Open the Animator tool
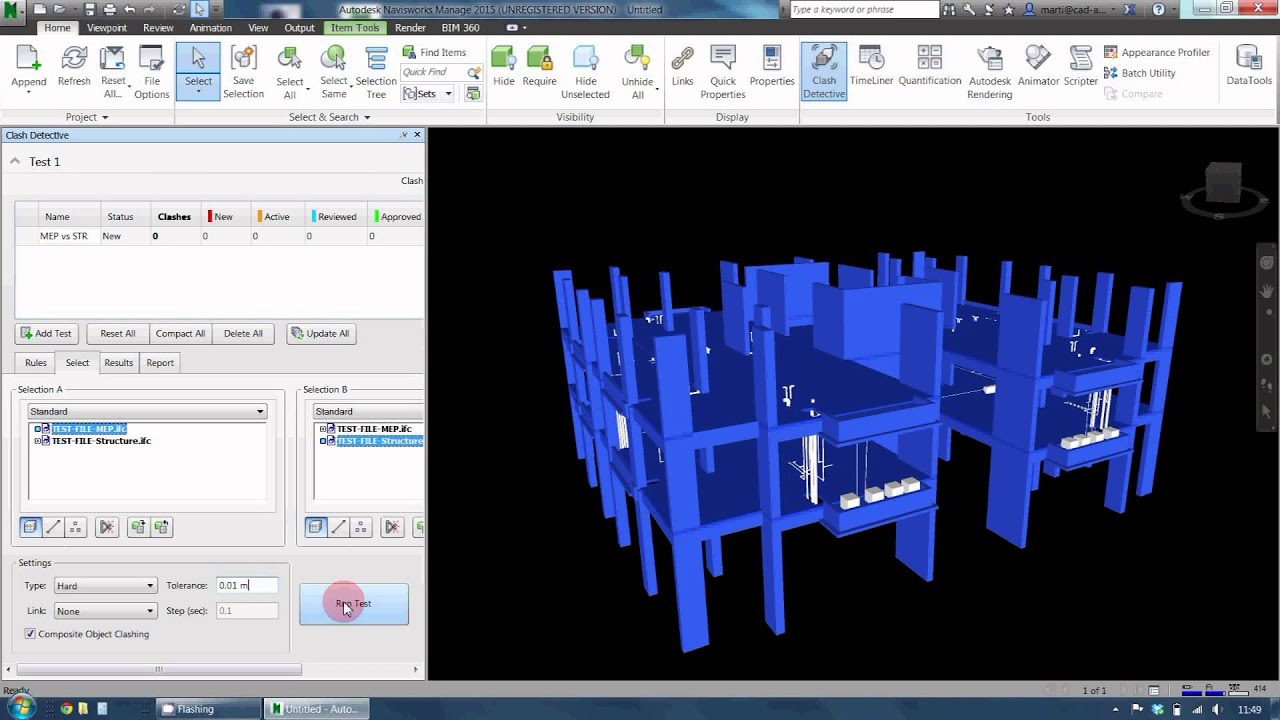 1038,68
